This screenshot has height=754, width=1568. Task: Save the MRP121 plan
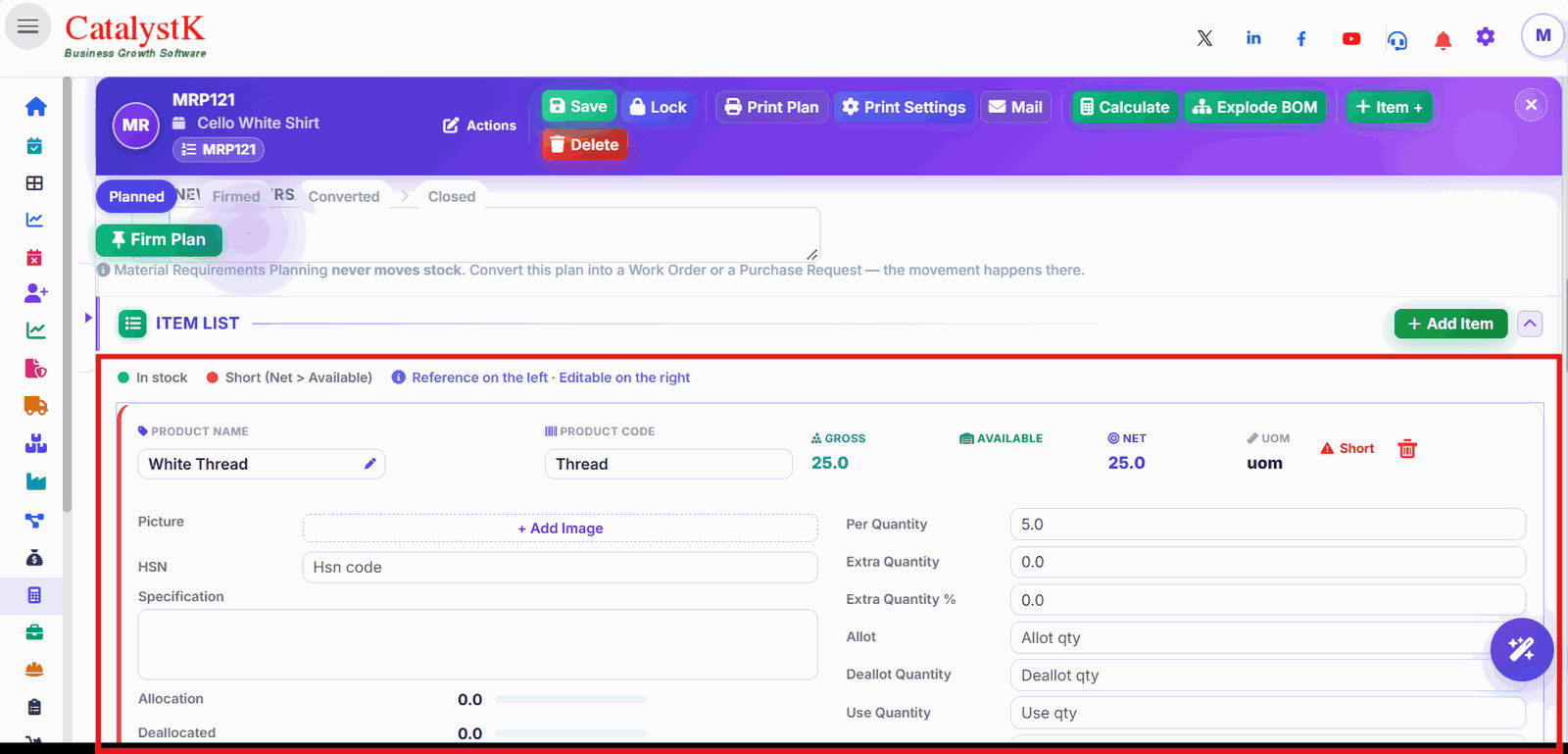578,106
